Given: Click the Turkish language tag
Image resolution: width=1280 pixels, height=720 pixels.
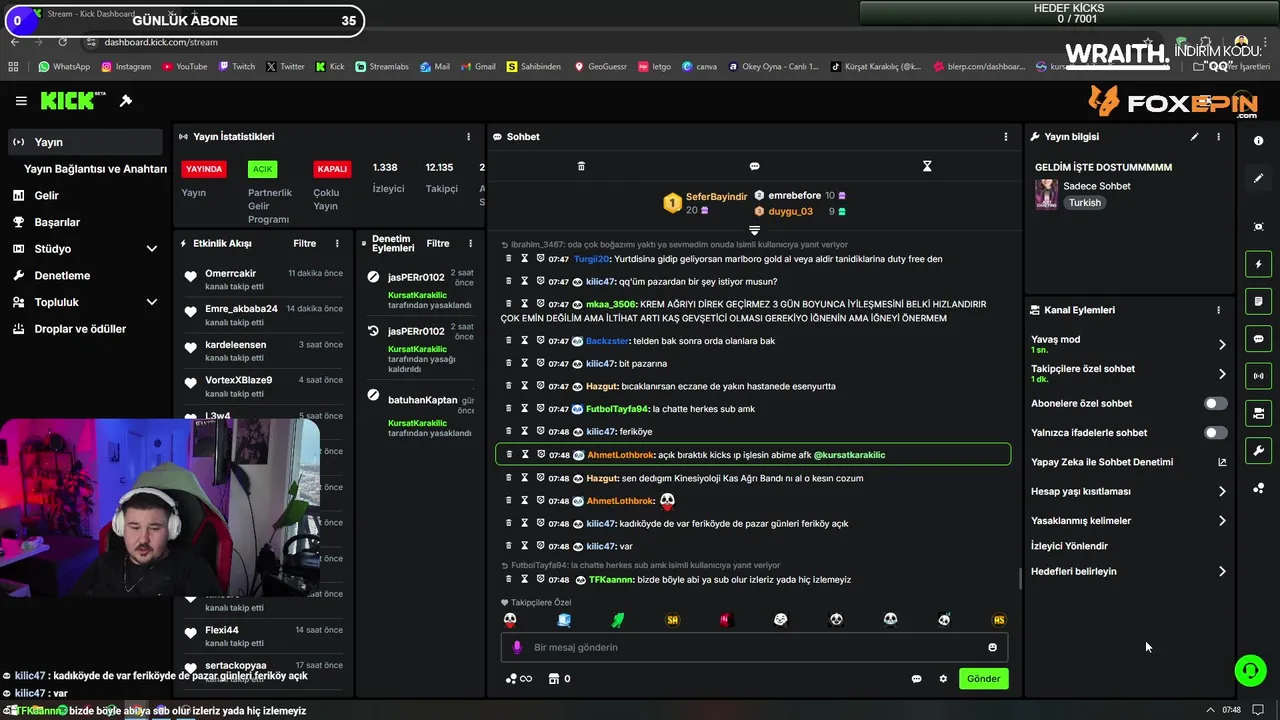Looking at the screenshot, I should tap(1084, 203).
